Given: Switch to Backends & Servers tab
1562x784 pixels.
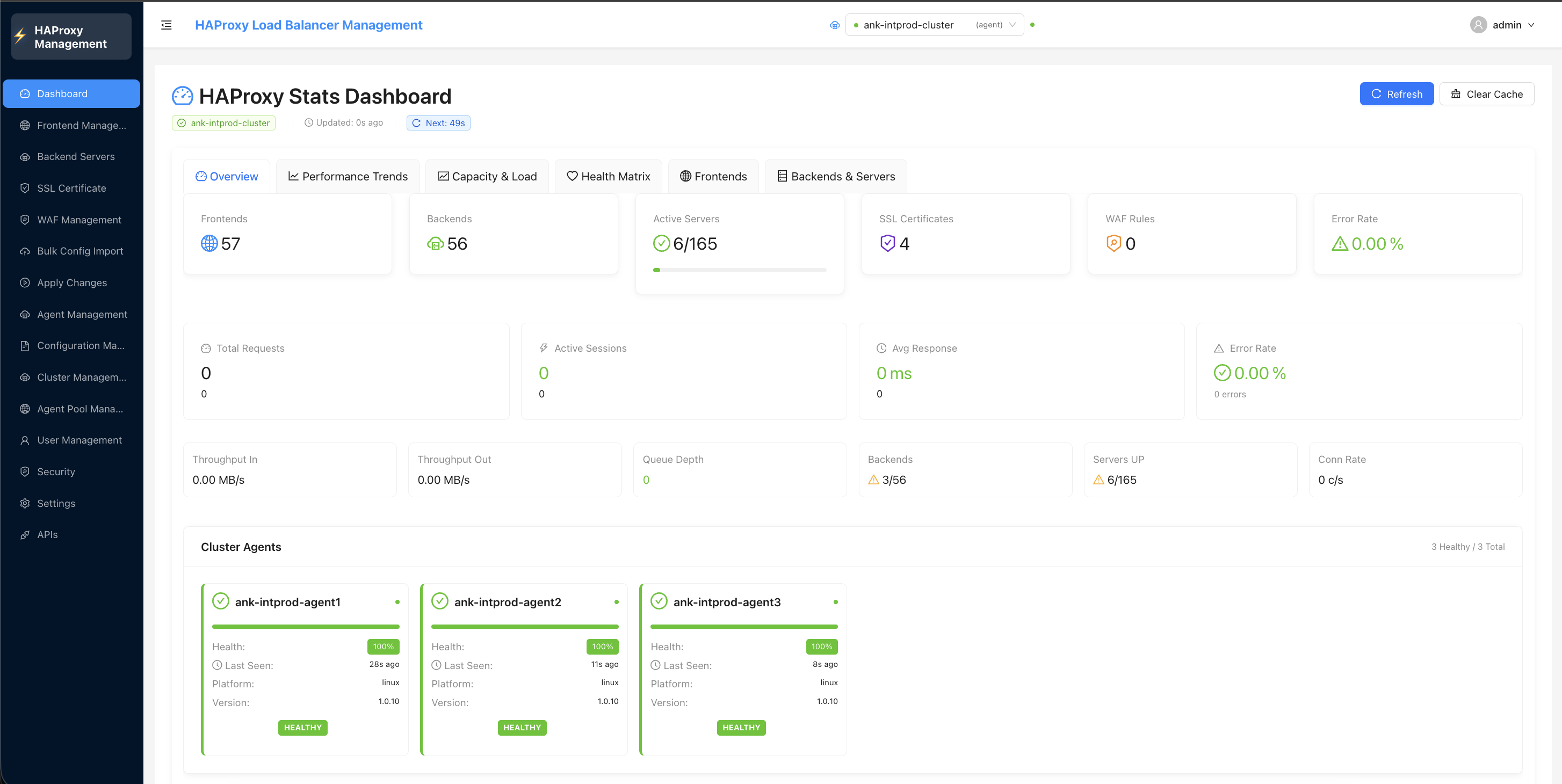Looking at the screenshot, I should [x=836, y=176].
